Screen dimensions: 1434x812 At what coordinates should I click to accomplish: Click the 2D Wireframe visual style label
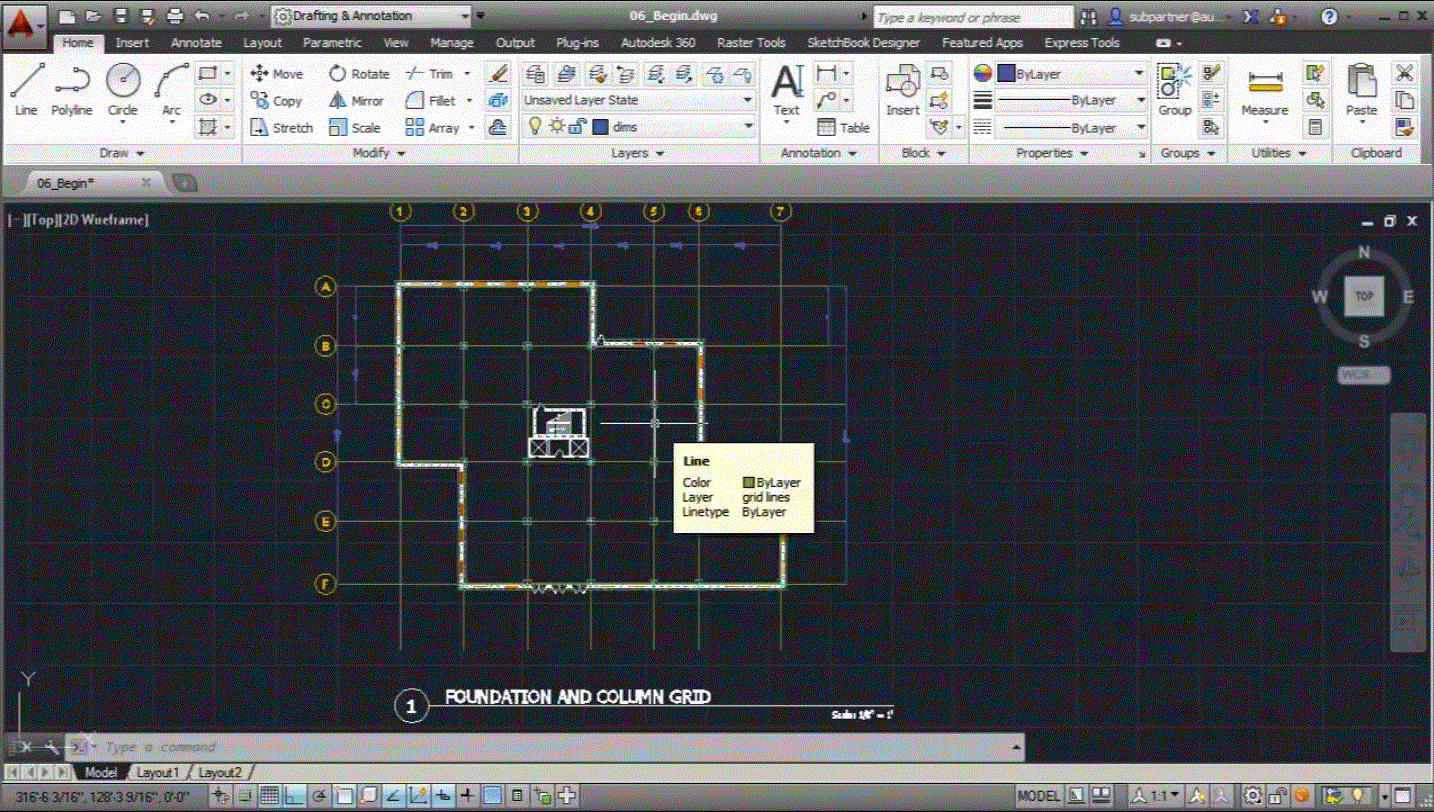tap(106, 220)
